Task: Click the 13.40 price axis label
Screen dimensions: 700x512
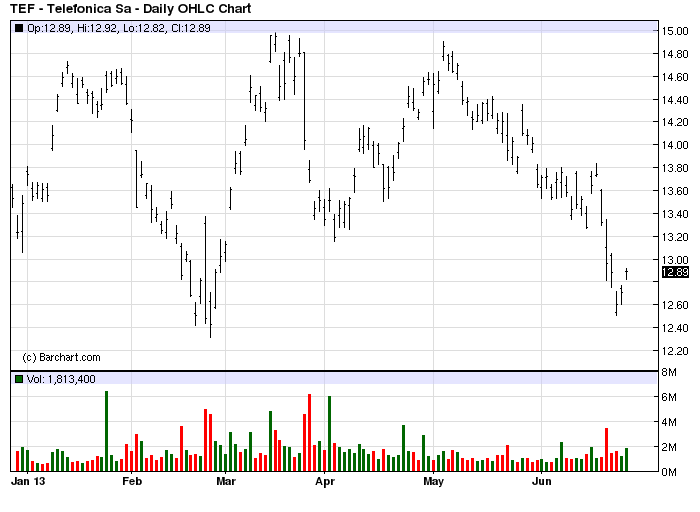Action: 675,214
